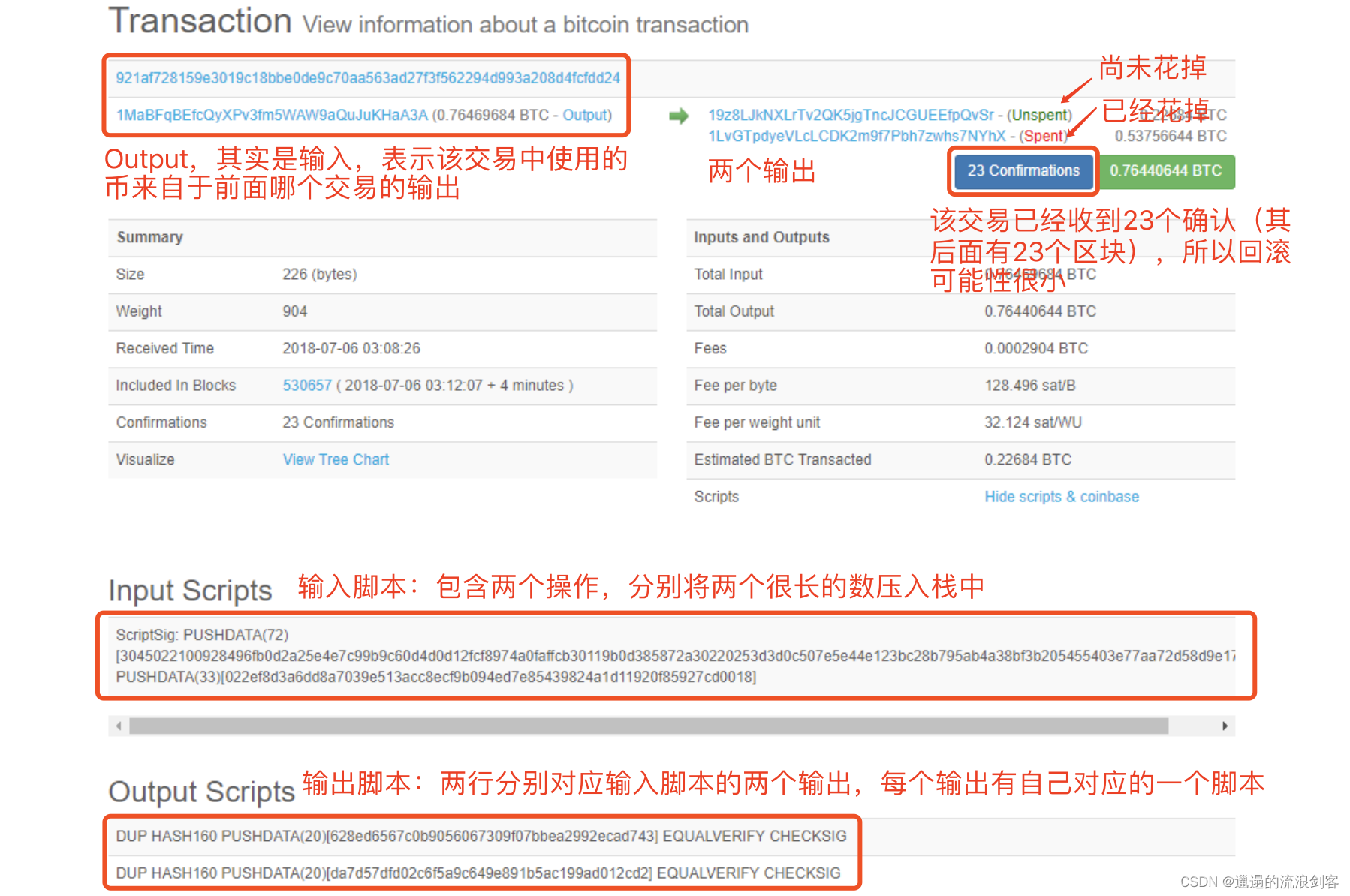Click the Input Scripts horizontal scrollbar thumb
Image resolution: width=1350 pixels, height=896 pixels.
coord(648,726)
